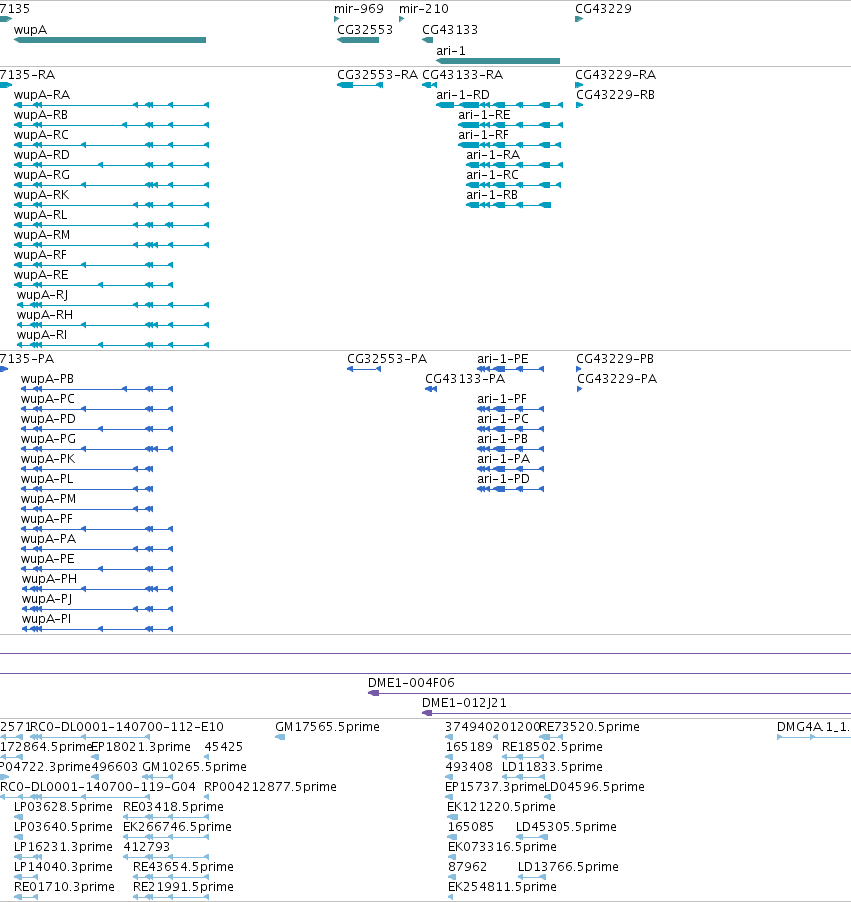The width and height of the screenshot is (851, 902).
Task: Click transcript wupA-RA label
Action: coord(42,95)
